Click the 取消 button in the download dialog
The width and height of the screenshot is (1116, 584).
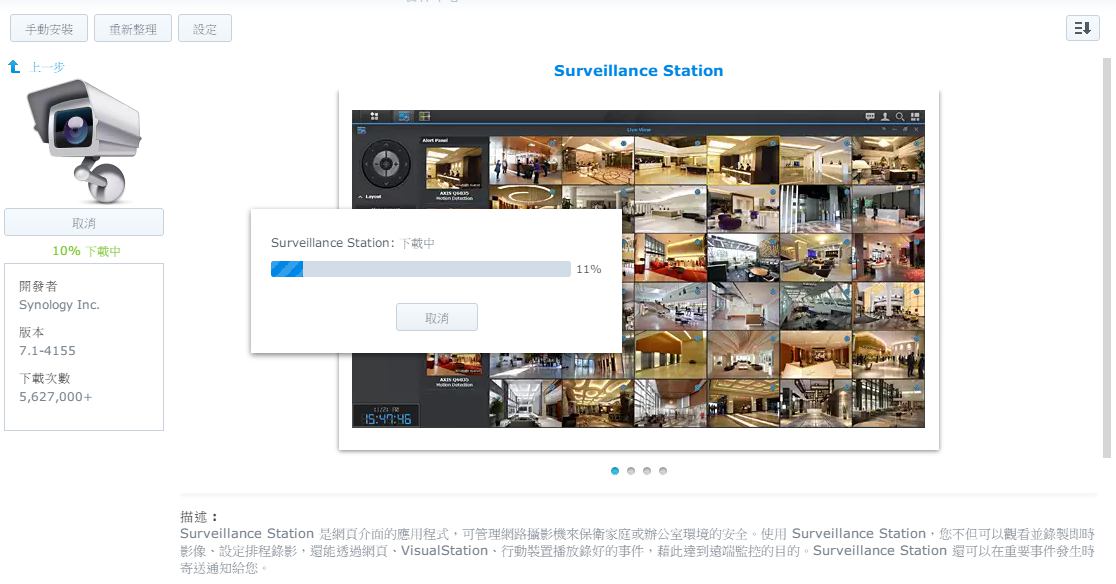point(436,317)
